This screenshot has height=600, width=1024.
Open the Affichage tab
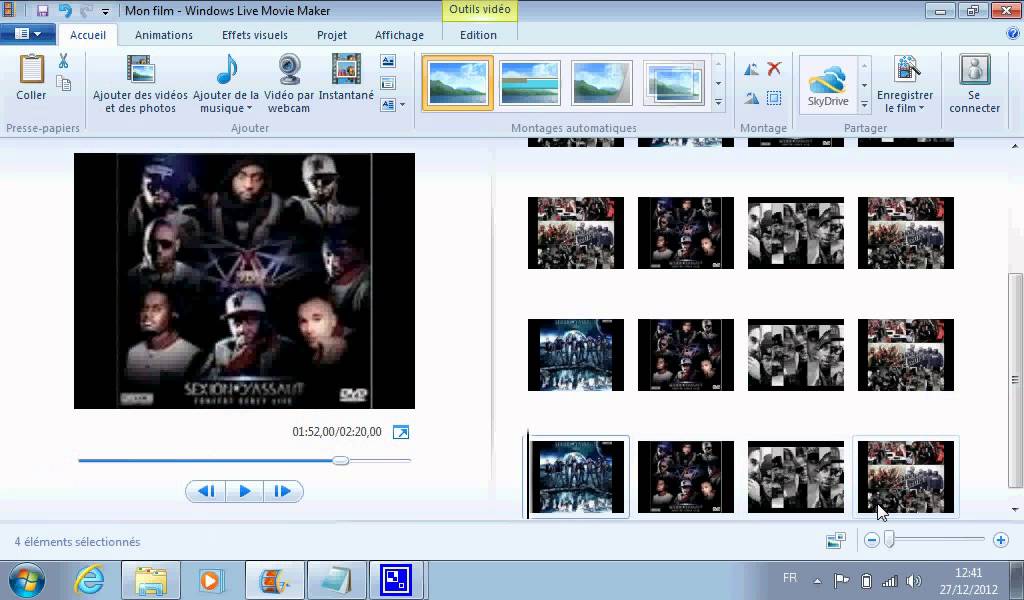[399, 35]
